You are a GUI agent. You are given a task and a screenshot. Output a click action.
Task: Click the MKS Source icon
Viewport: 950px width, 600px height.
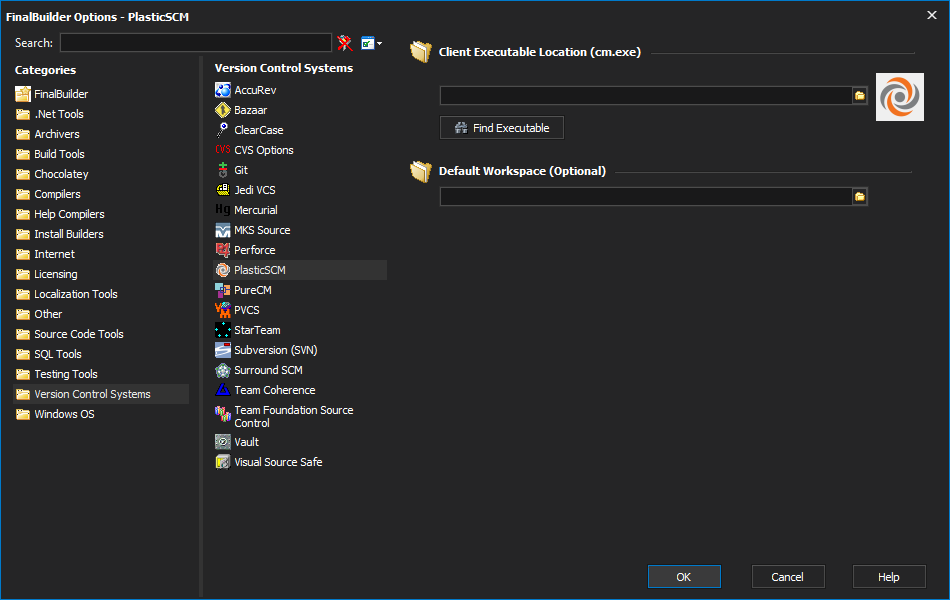click(223, 230)
